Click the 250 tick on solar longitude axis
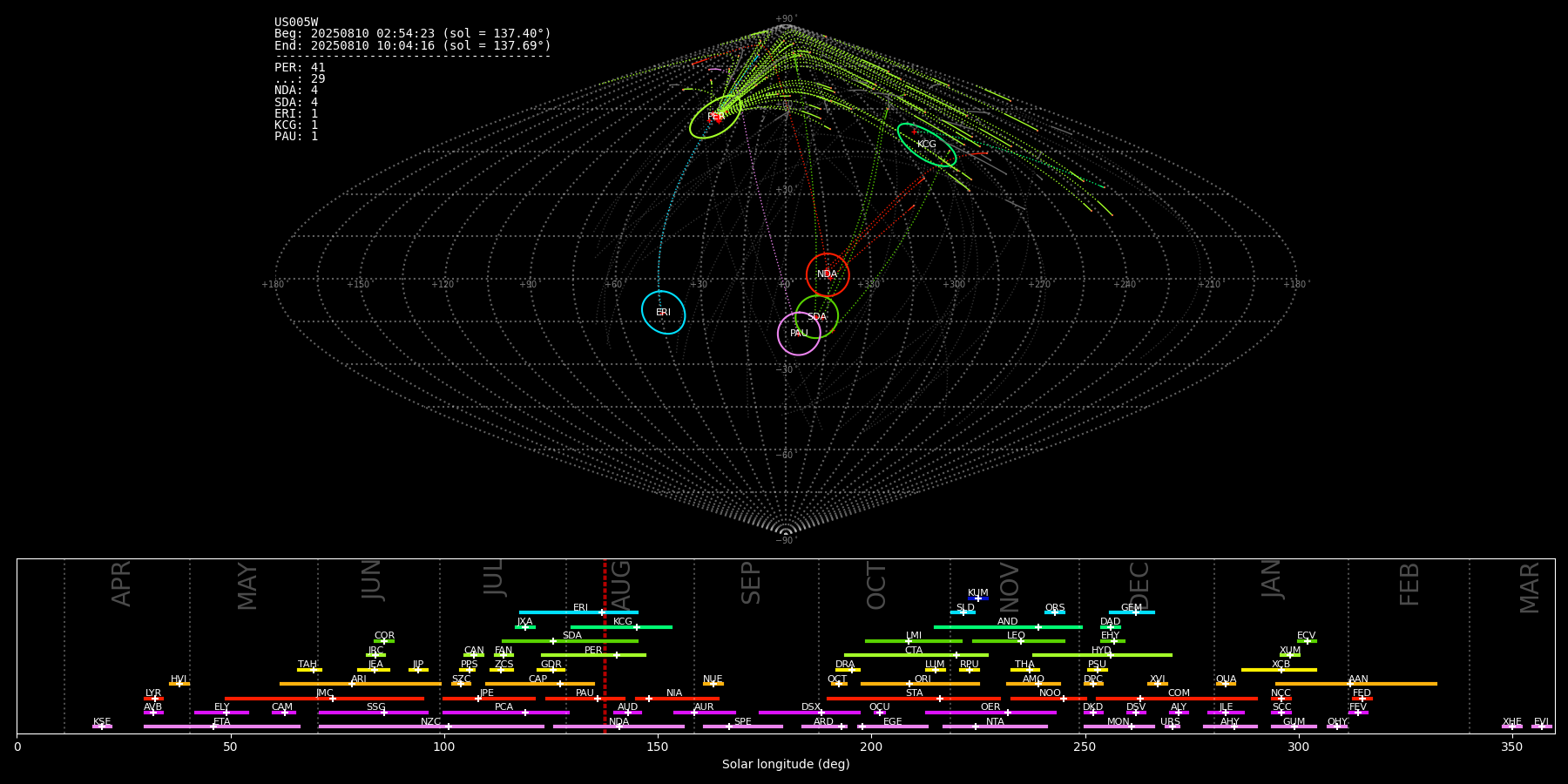Viewport: 1568px width, 784px height. 1085,747
